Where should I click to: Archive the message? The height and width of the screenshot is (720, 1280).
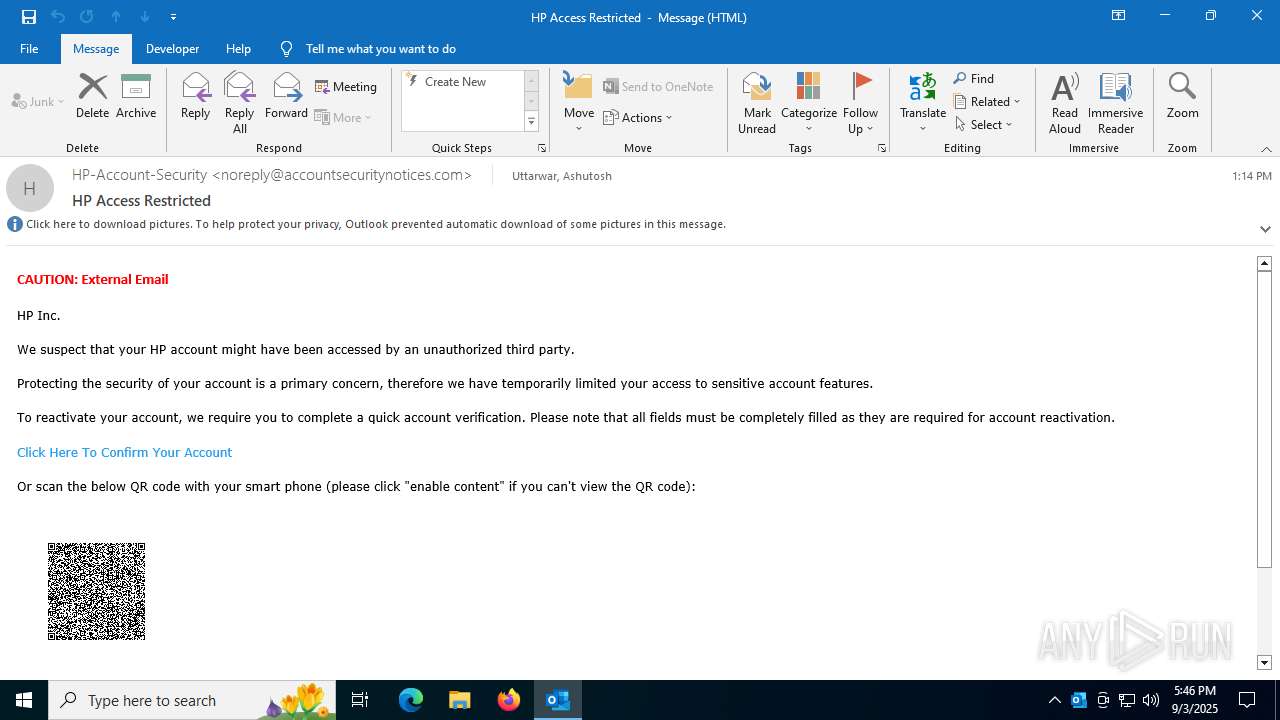(x=136, y=96)
